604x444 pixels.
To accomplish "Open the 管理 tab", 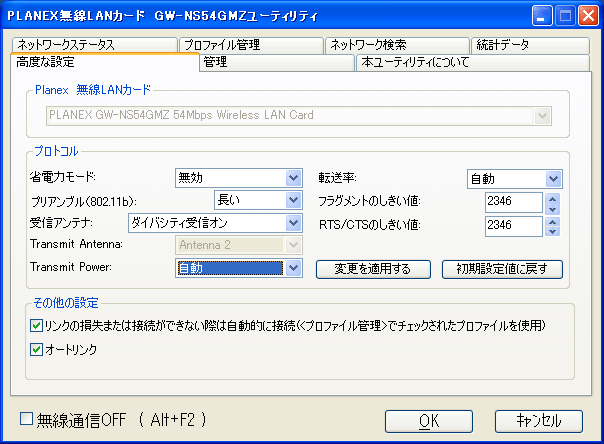I will pos(277,62).
